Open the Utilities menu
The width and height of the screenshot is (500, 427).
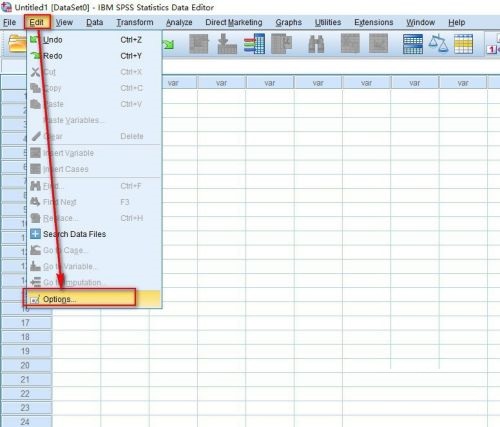point(328,22)
